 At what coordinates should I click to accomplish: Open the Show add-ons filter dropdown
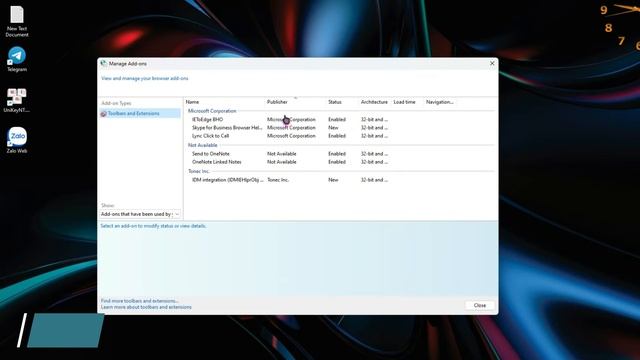click(x=140, y=214)
